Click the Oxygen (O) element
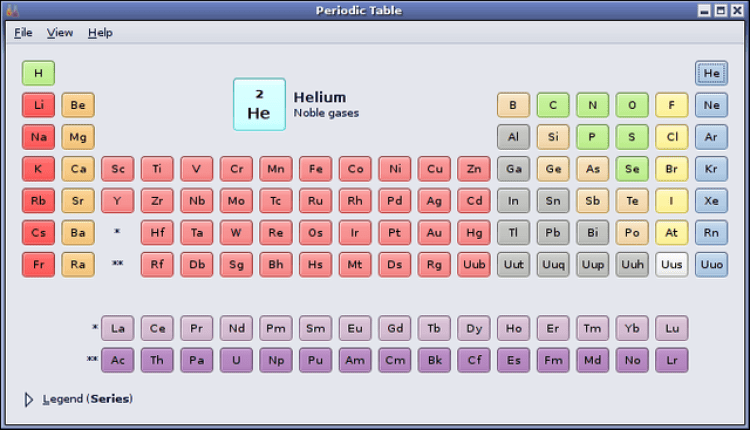The height and width of the screenshot is (430, 750). coord(632,105)
